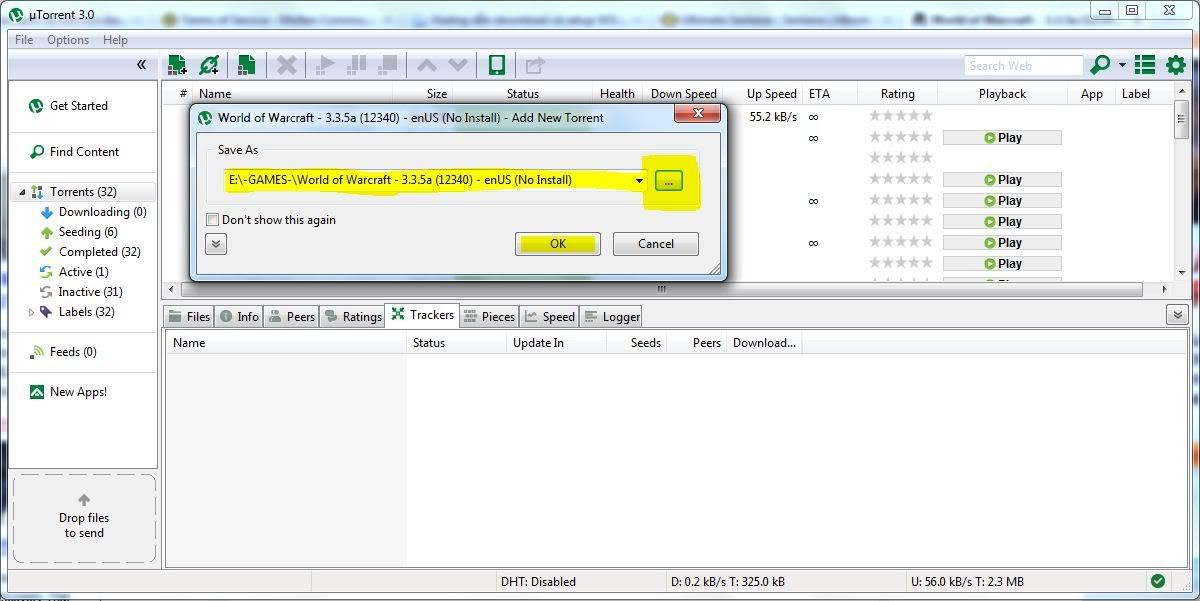Click Cancel in Add New Torrent dialog
Viewport: 1200px width, 601px height.
(x=656, y=244)
